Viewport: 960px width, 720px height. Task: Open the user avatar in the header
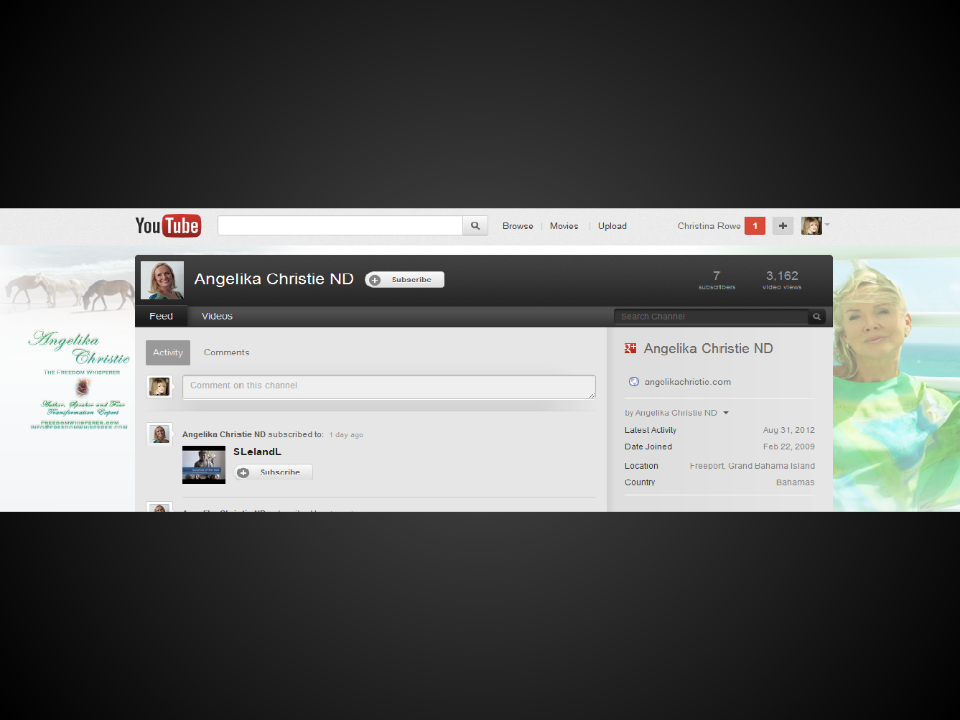coord(811,226)
